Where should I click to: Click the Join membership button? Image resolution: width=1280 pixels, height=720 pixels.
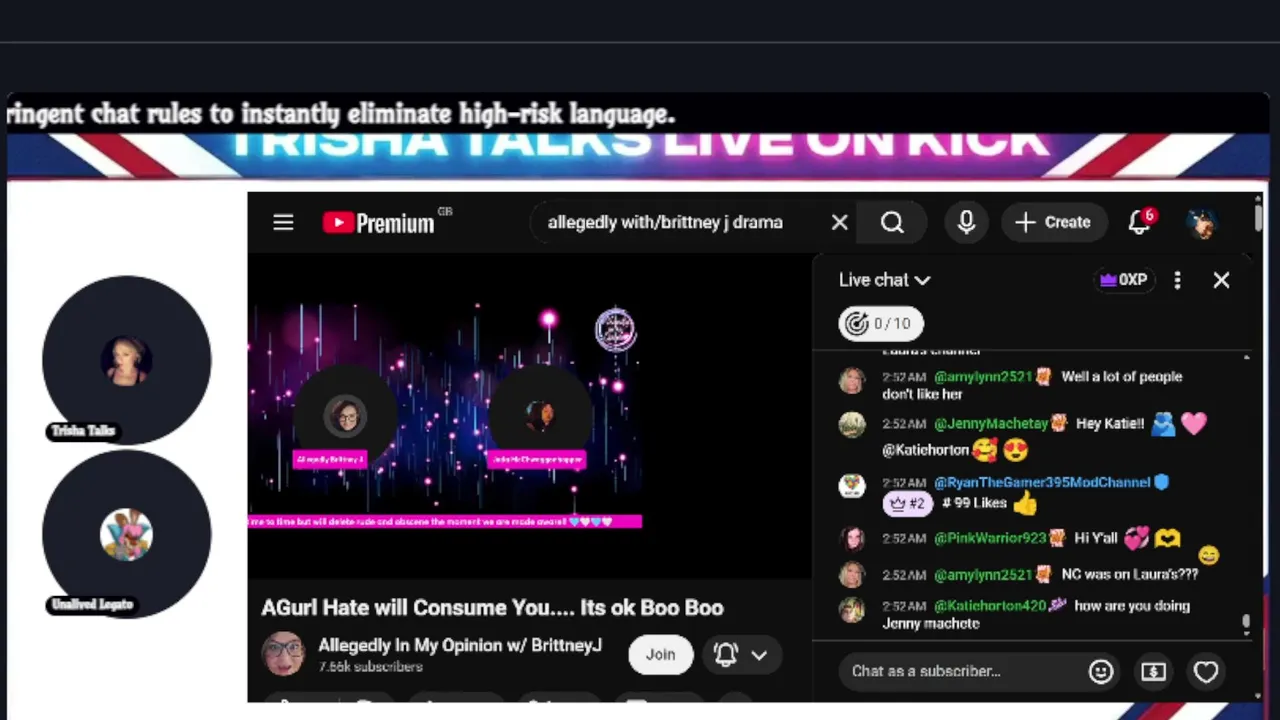click(x=660, y=654)
